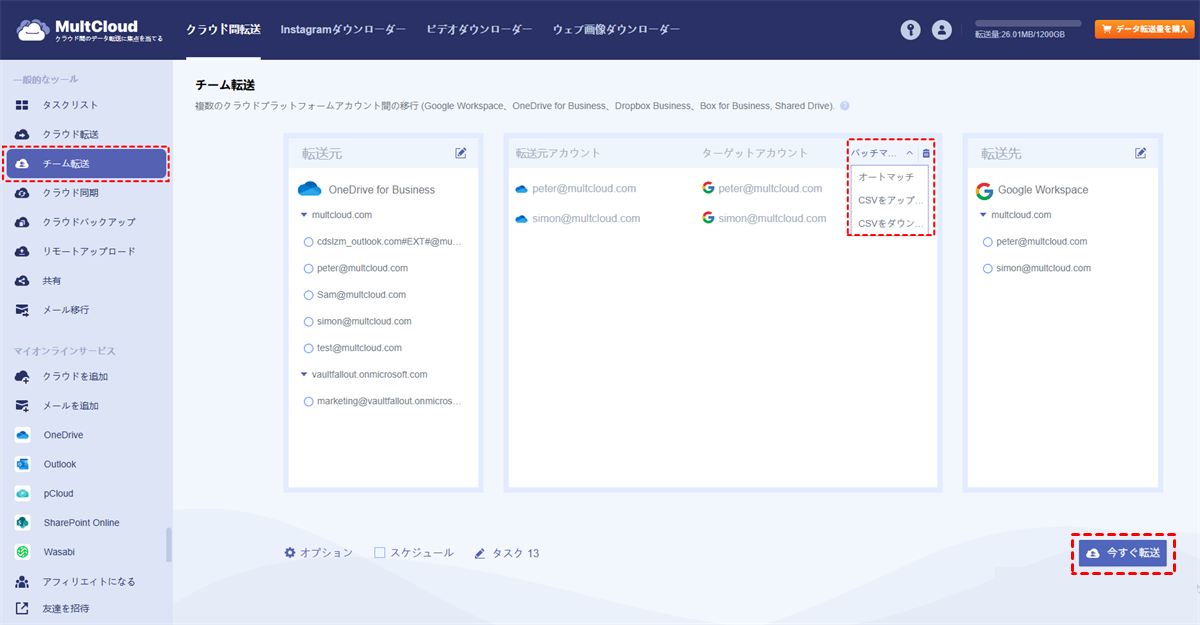Switch to ビデオダウンローダー tab
Screen dimensions: 1200x625
pos(479,30)
